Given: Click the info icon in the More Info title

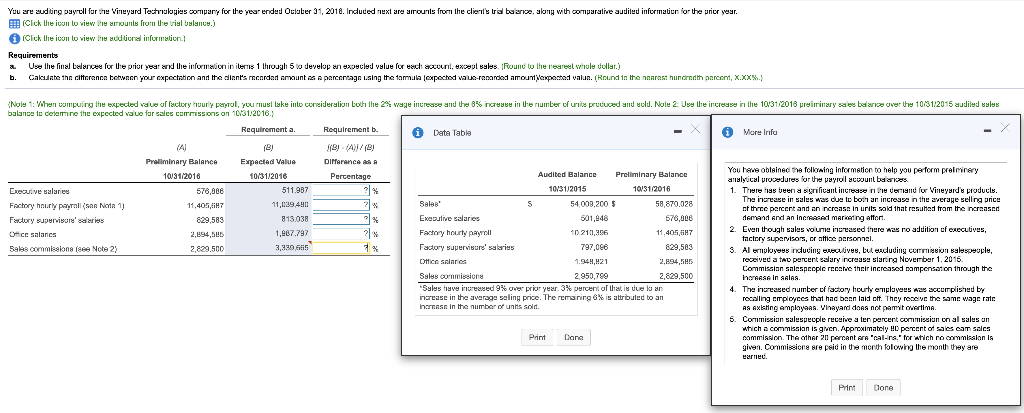Looking at the screenshot, I should pos(727,133).
